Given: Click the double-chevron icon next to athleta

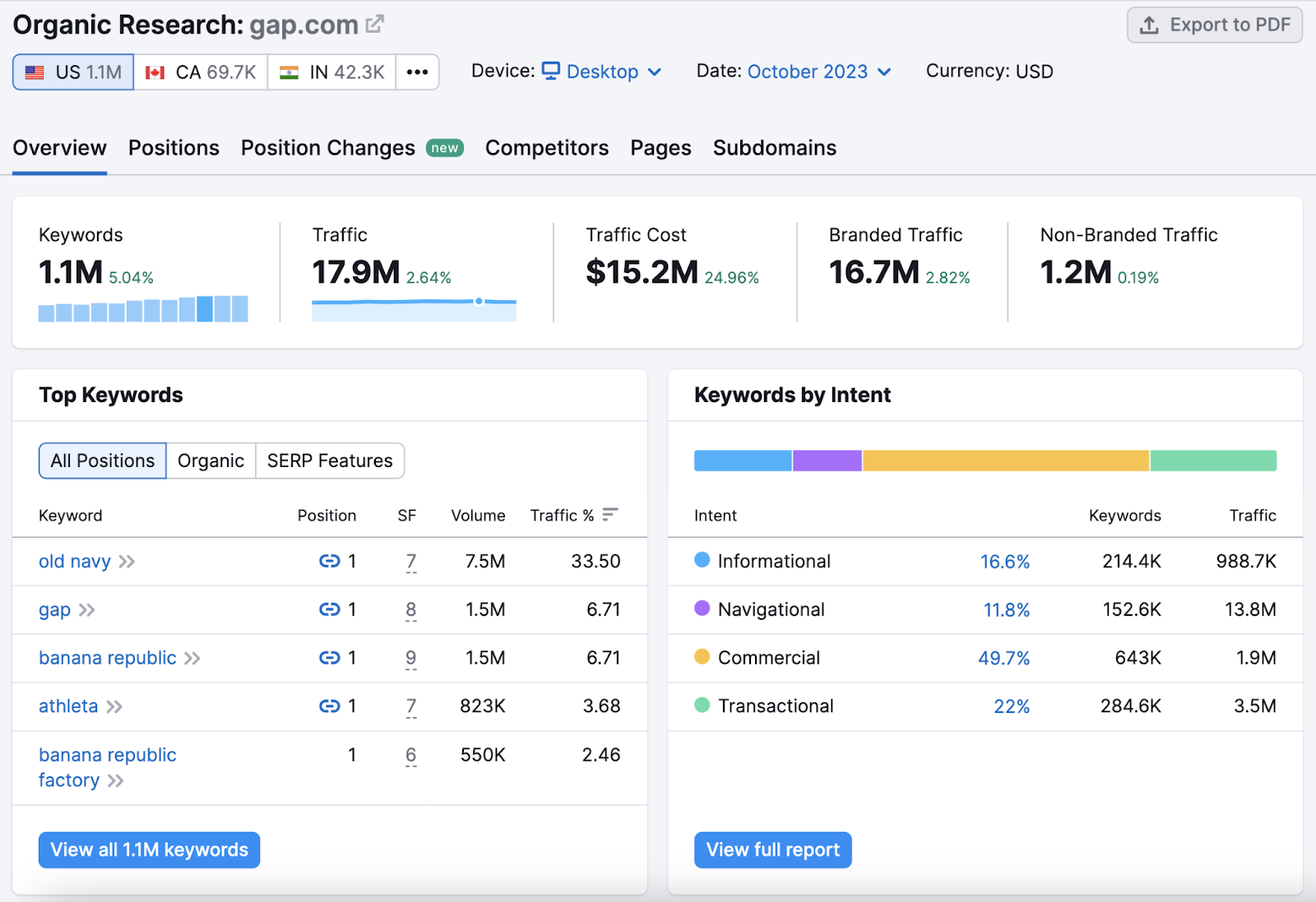Looking at the screenshot, I should [x=114, y=706].
